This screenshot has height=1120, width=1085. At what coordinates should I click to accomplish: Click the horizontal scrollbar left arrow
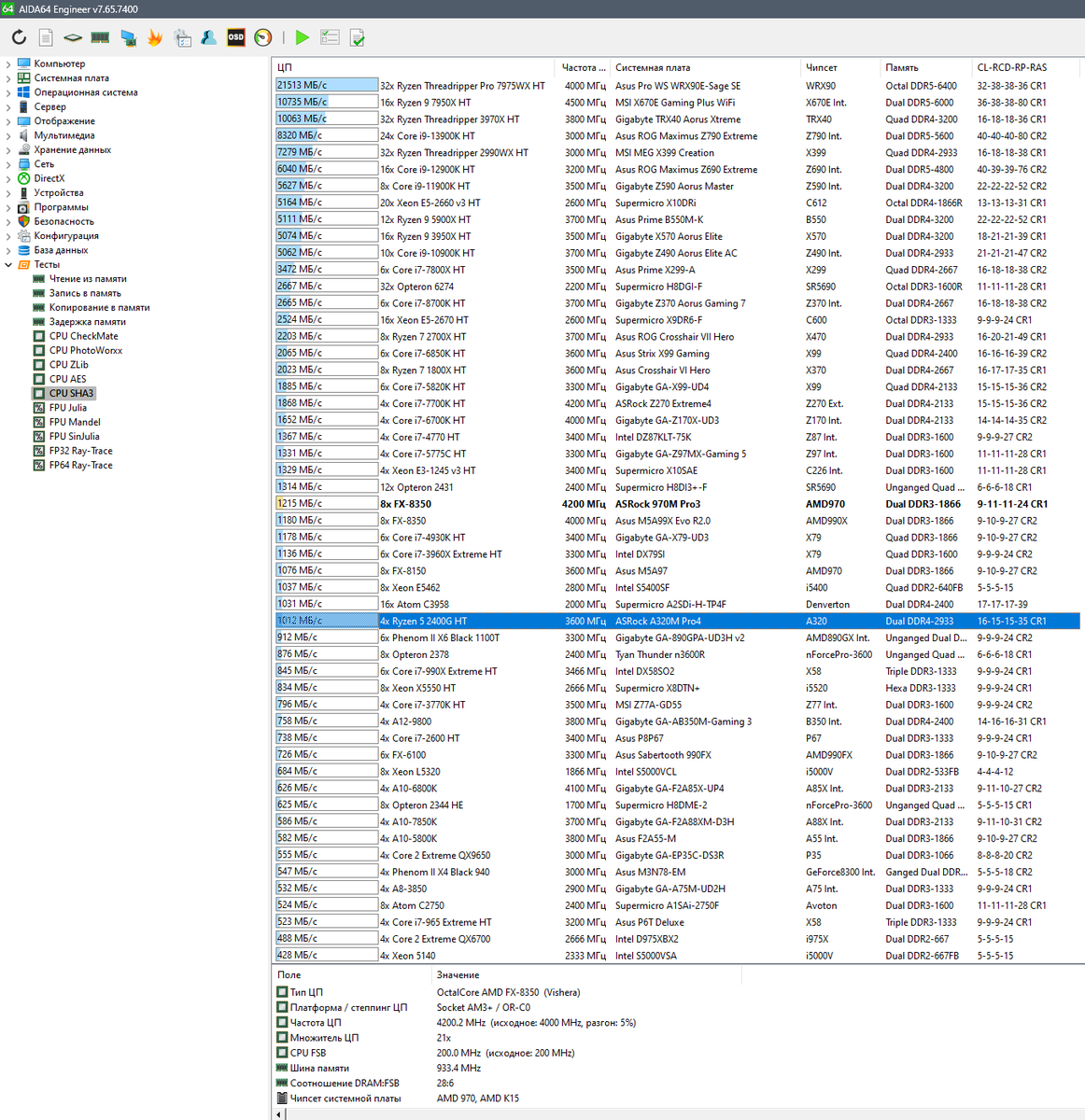point(278,1114)
